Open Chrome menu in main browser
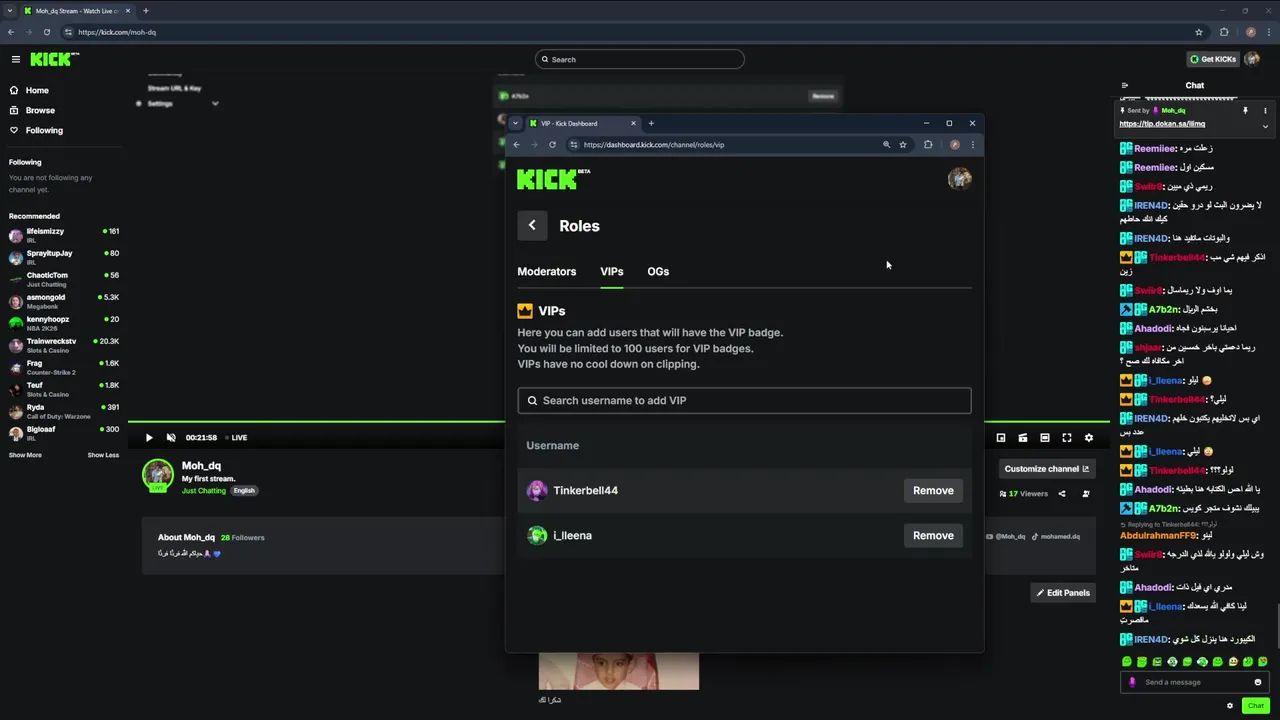 (1267, 32)
